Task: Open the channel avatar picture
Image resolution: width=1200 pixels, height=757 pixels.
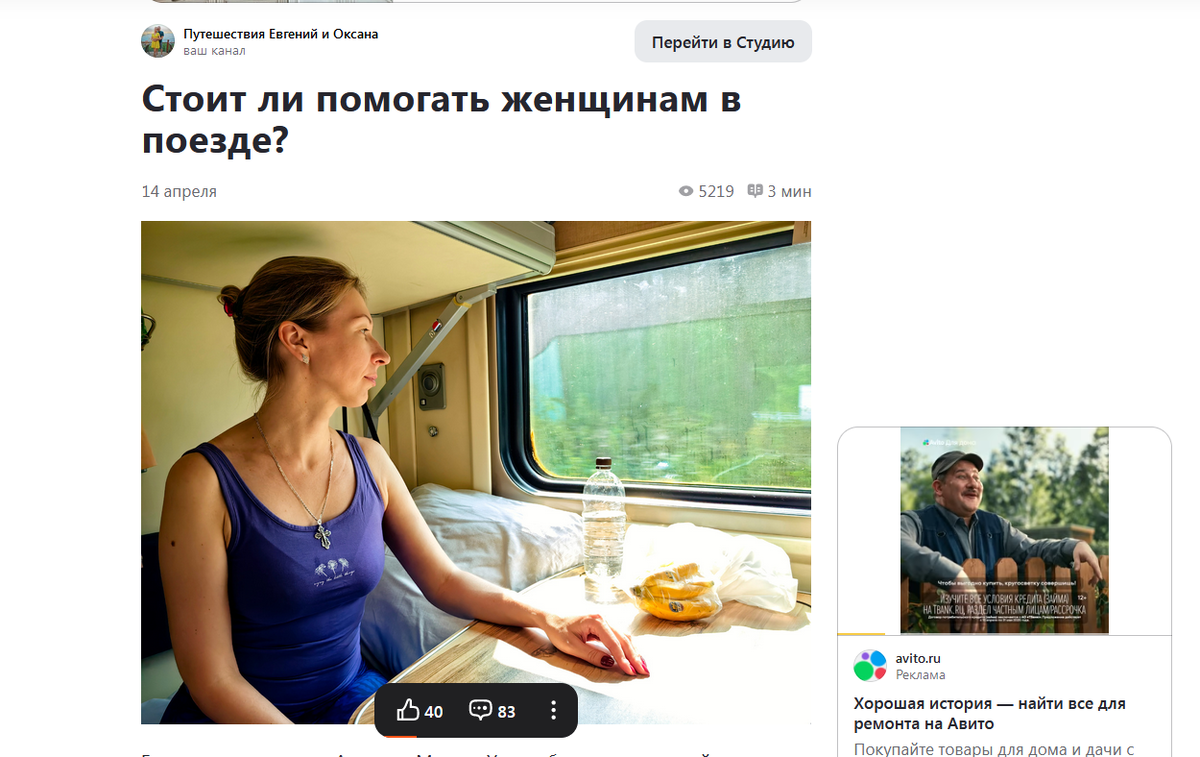Action: (x=158, y=41)
